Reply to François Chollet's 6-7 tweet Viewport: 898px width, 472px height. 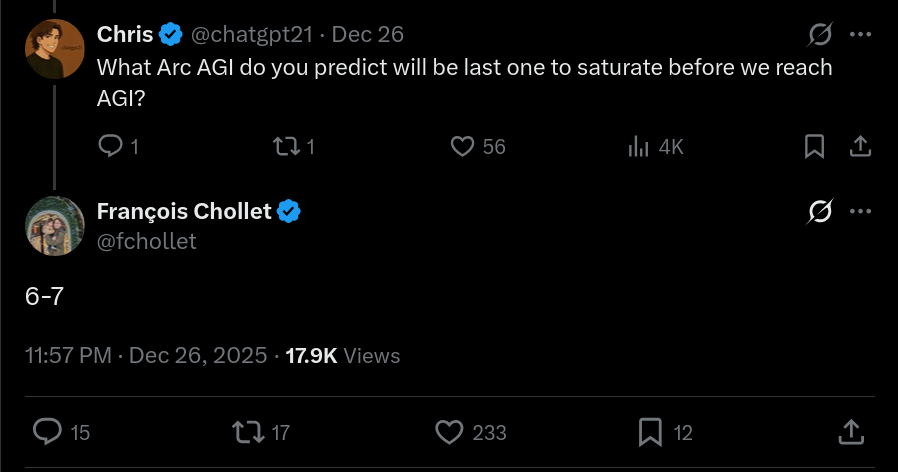pos(48,432)
